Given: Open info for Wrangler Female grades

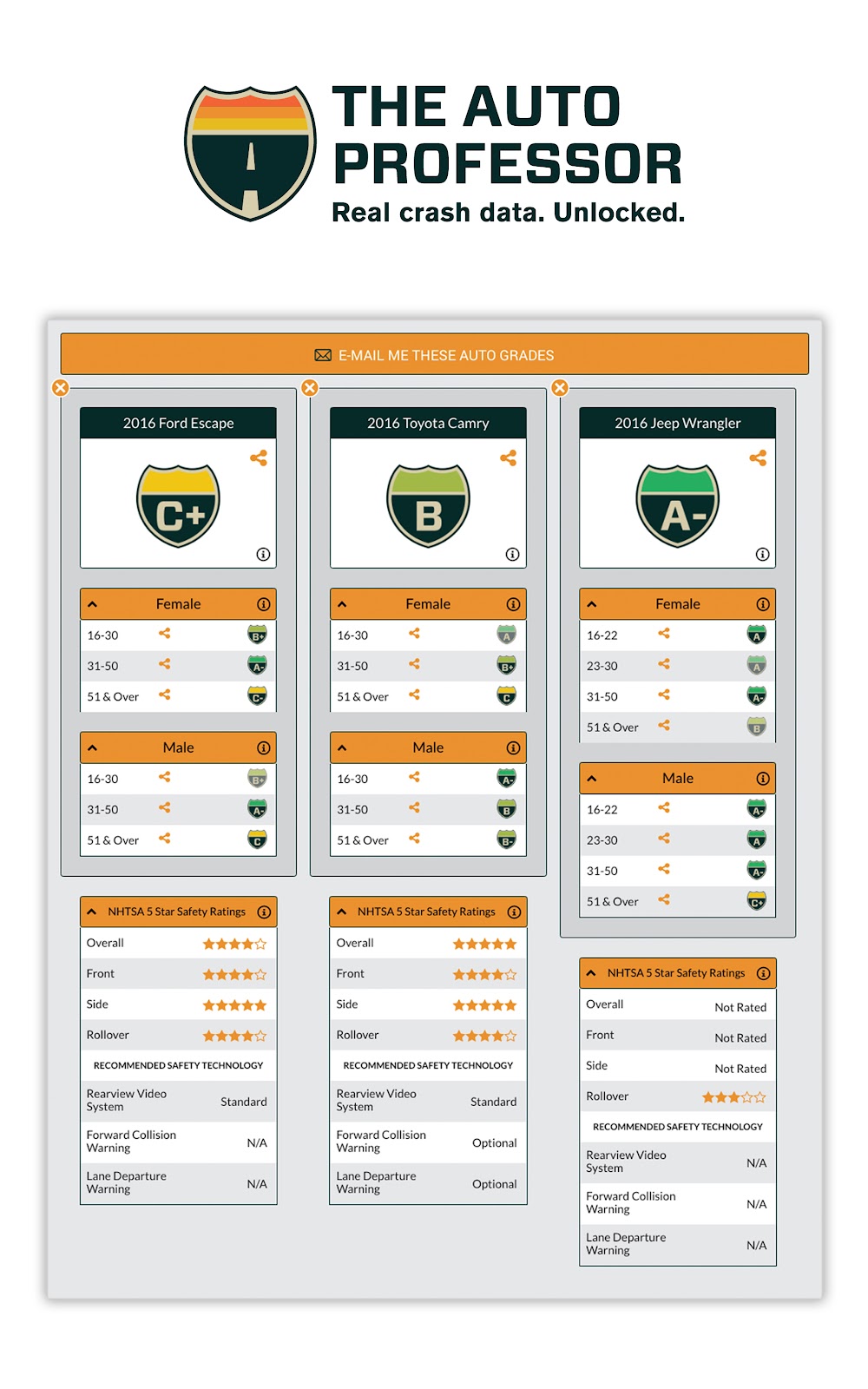Looking at the screenshot, I should coord(762,604).
